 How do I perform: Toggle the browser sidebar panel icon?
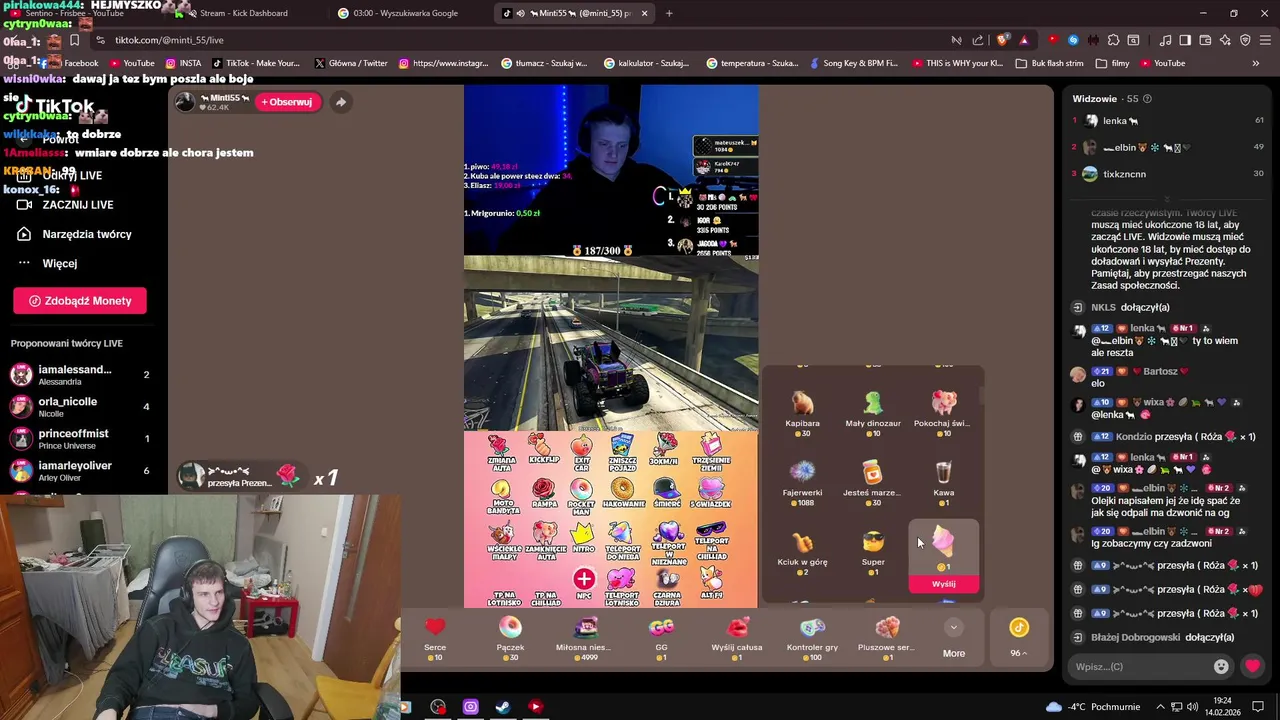[x=1185, y=40]
